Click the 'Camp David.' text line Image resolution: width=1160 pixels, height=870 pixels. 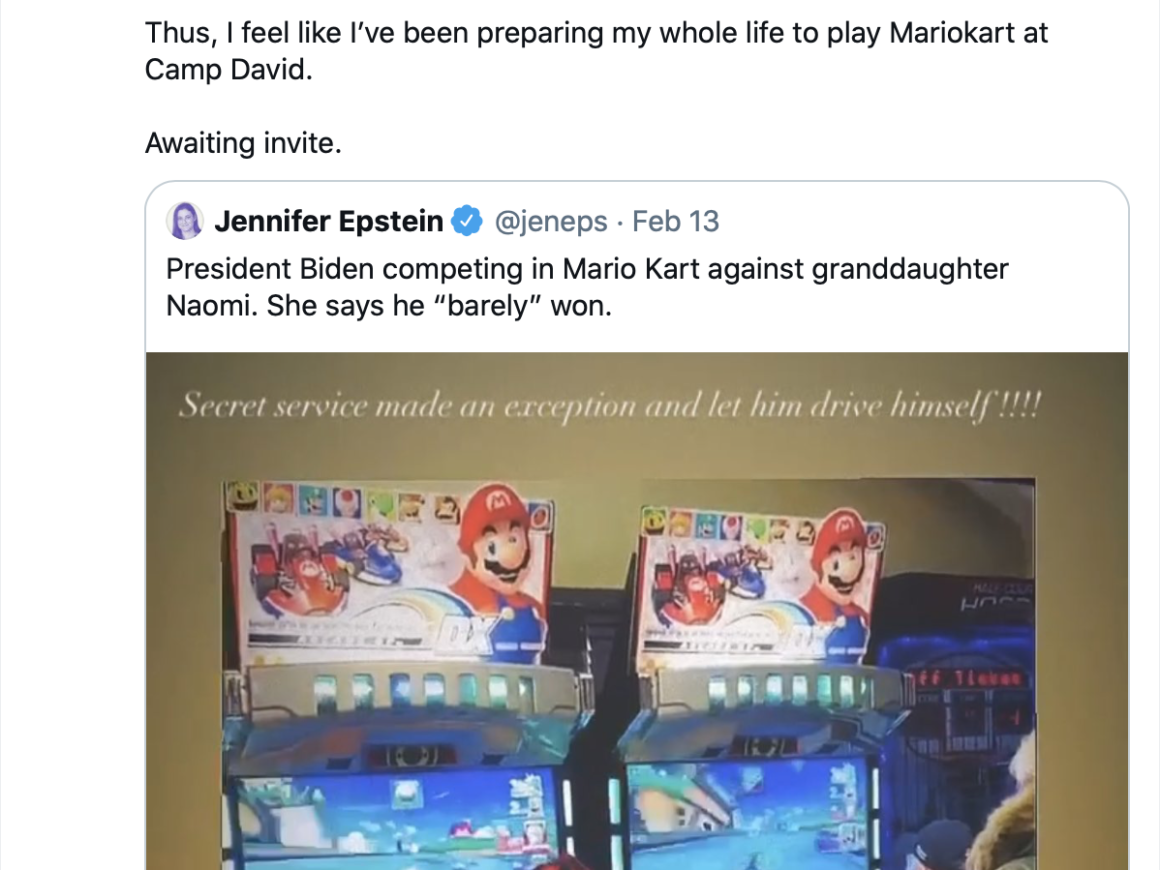pos(229,70)
